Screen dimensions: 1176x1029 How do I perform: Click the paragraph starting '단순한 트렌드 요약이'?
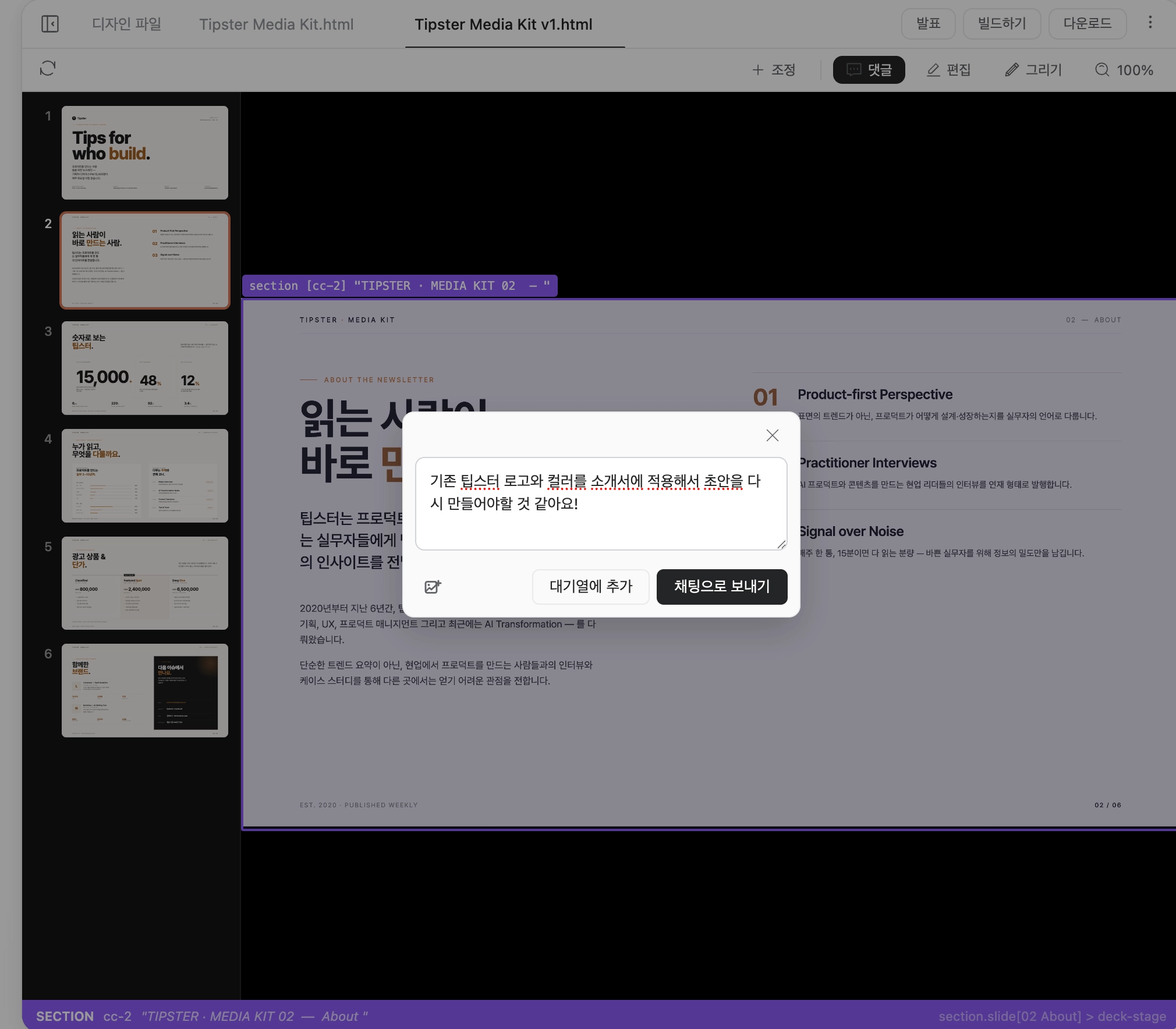click(446, 673)
